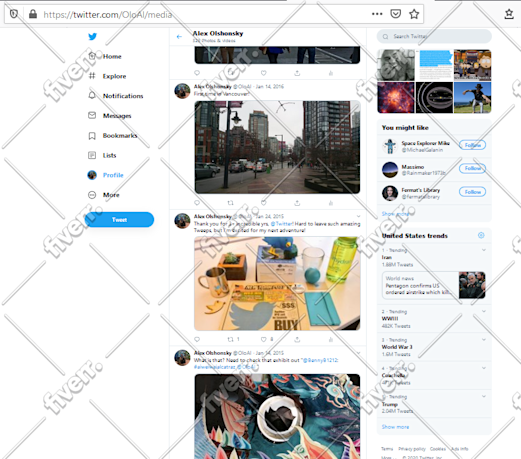The width and height of the screenshot is (521, 459).
Task: Share the Vancouver tweet
Action: tap(297, 203)
